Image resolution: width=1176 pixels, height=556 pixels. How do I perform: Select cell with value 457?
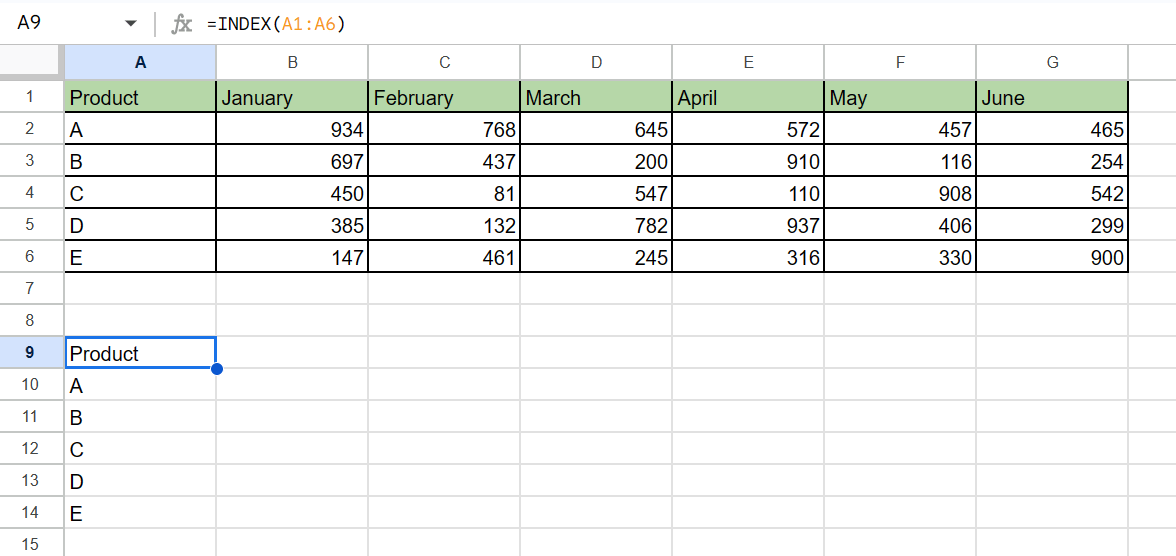pyautogui.click(x=900, y=129)
